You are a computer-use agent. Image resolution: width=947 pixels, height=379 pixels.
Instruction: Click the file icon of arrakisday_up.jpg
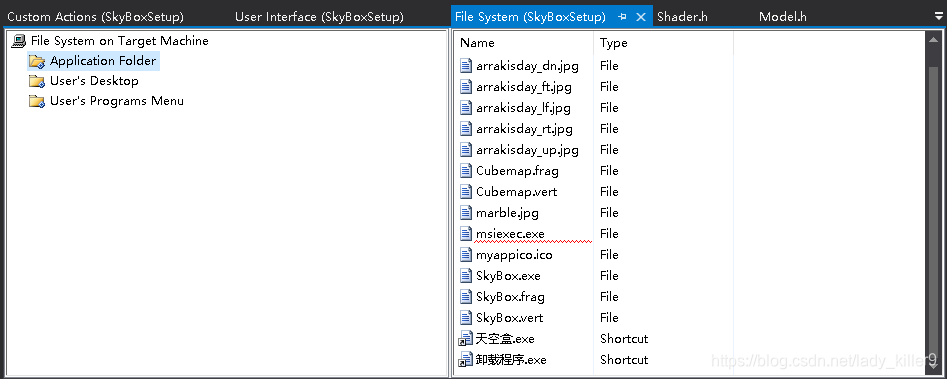pyautogui.click(x=466, y=150)
